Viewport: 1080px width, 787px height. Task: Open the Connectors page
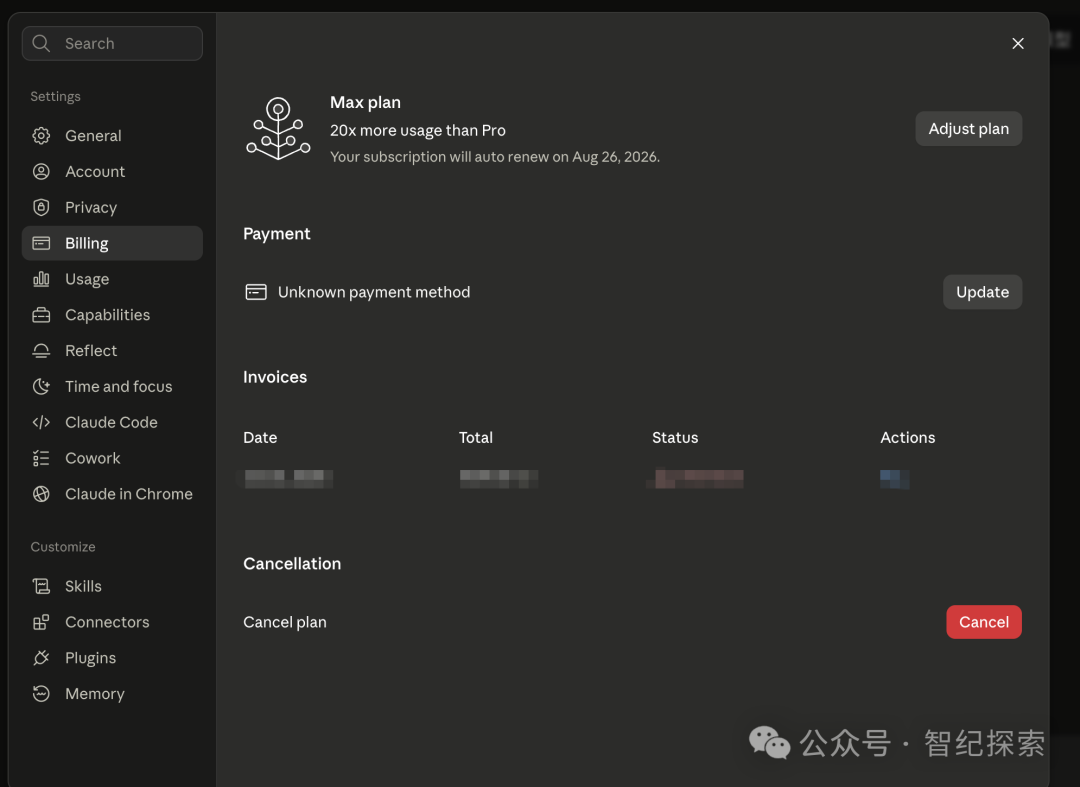coord(112,622)
